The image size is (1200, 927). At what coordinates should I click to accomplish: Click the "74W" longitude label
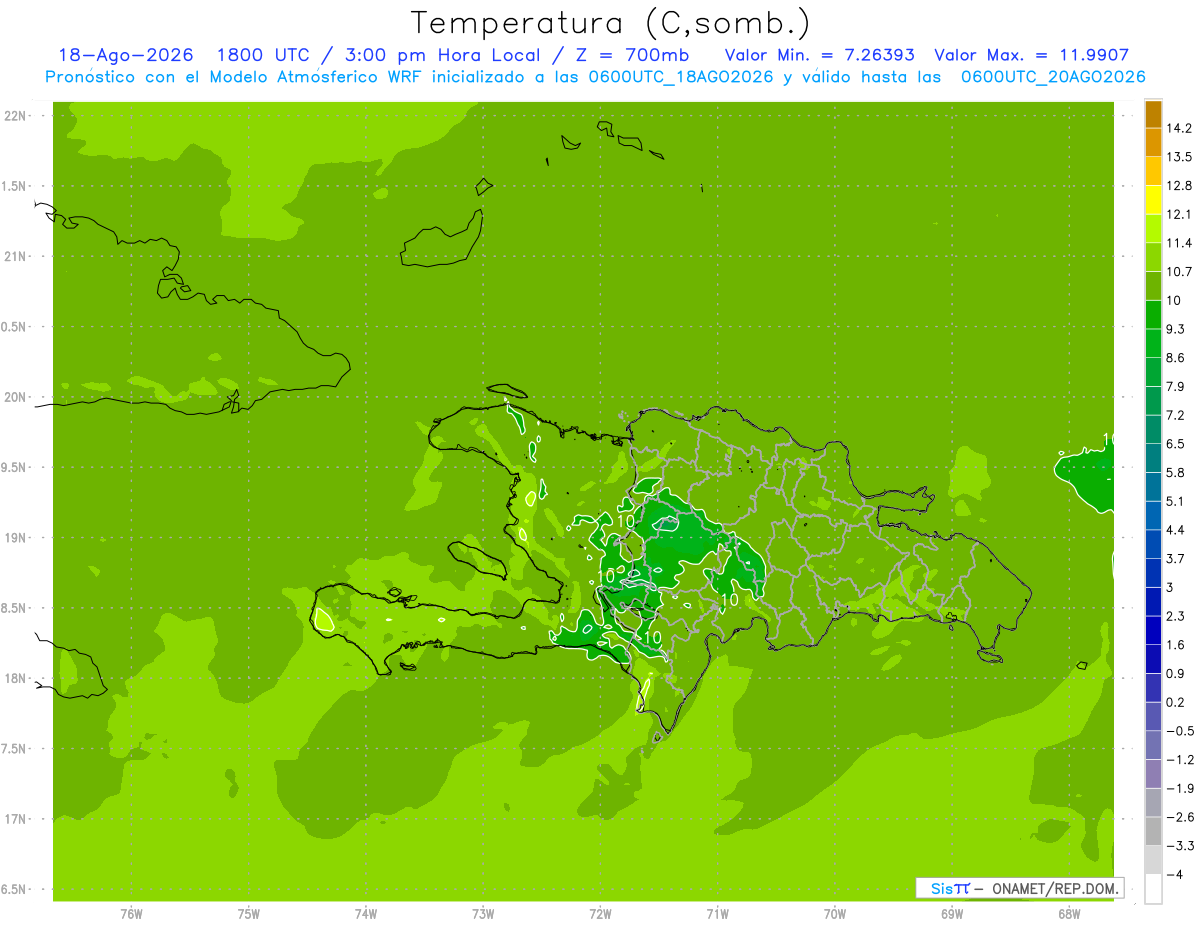[x=366, y=914]
